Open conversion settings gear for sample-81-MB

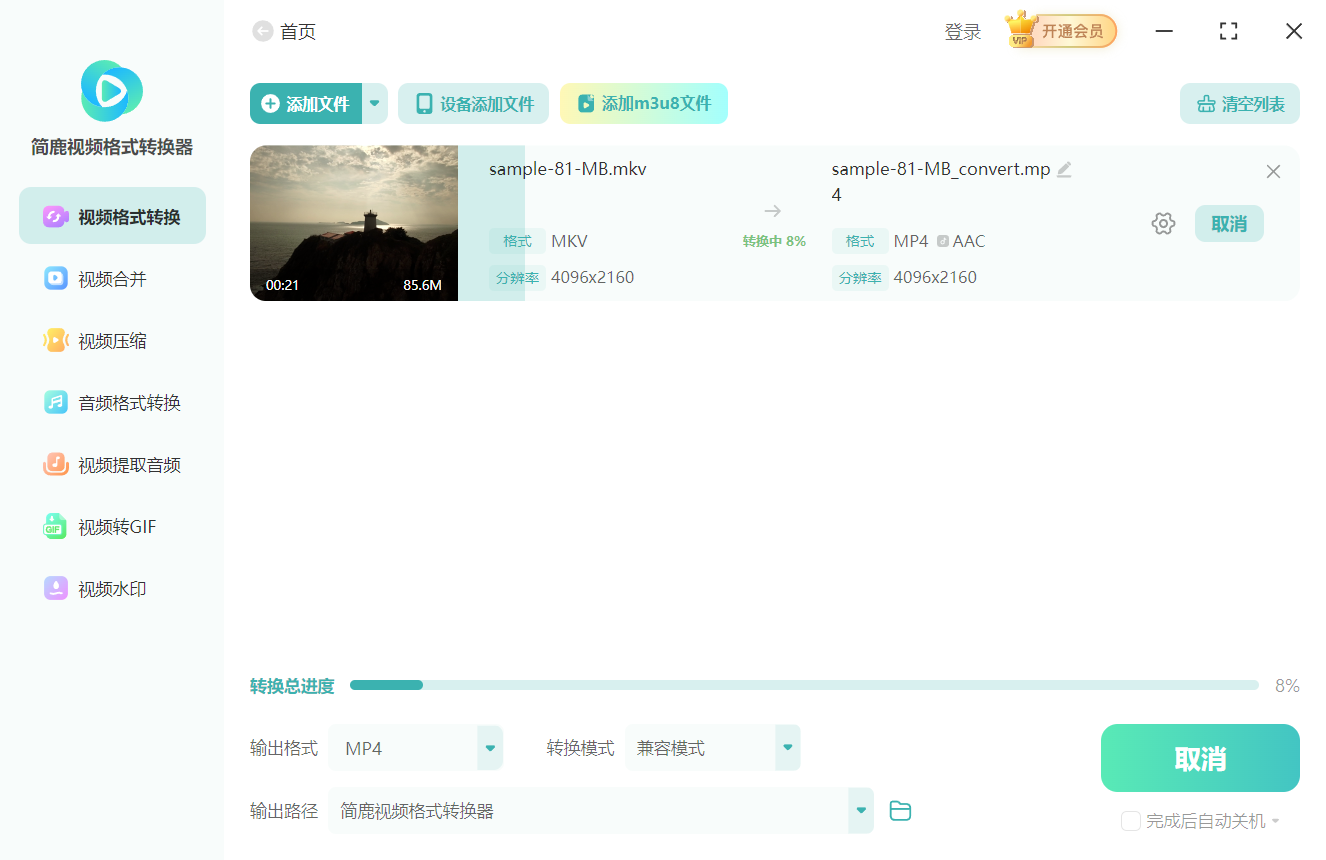1163,224
